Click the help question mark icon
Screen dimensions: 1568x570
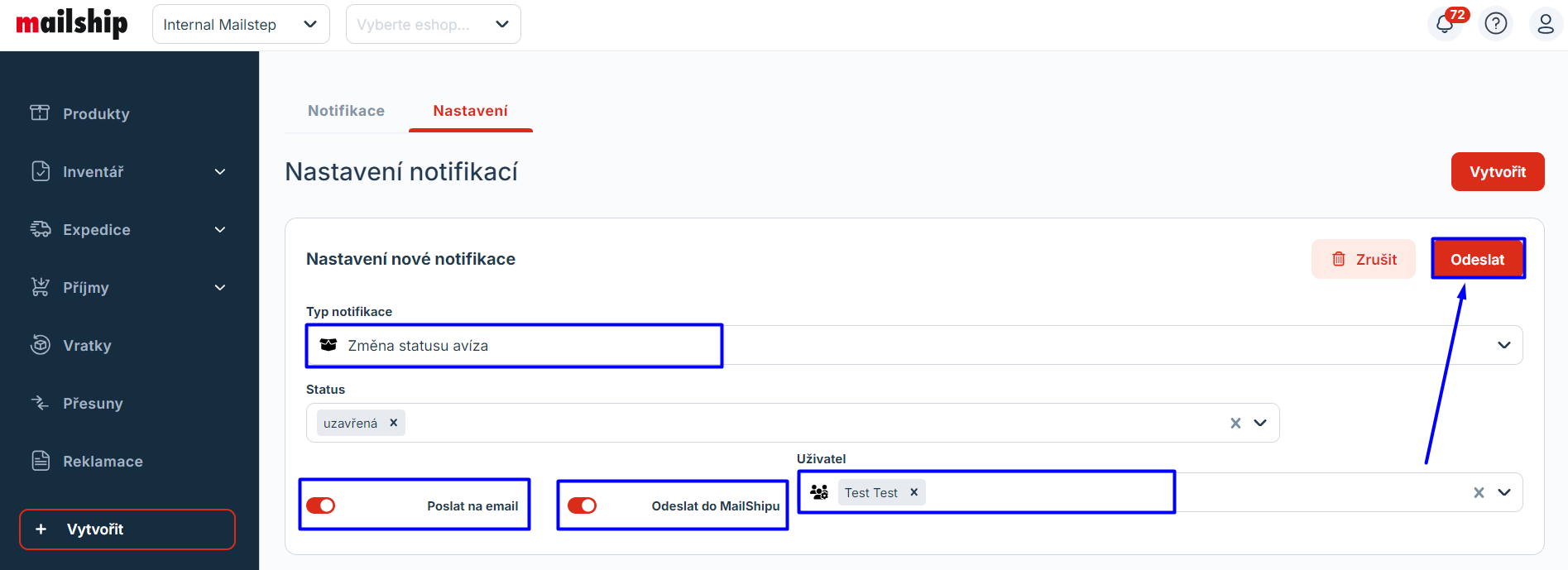pyautogui.click(x=1495, y=24)
